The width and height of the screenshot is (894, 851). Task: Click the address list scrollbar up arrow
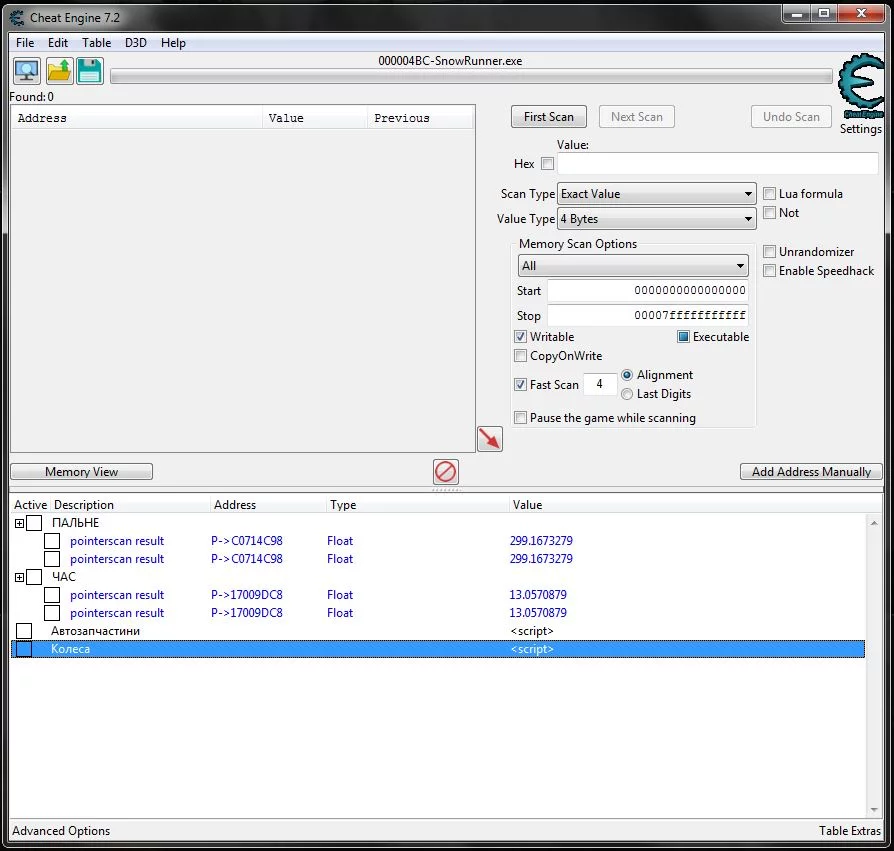coord(874,523)
